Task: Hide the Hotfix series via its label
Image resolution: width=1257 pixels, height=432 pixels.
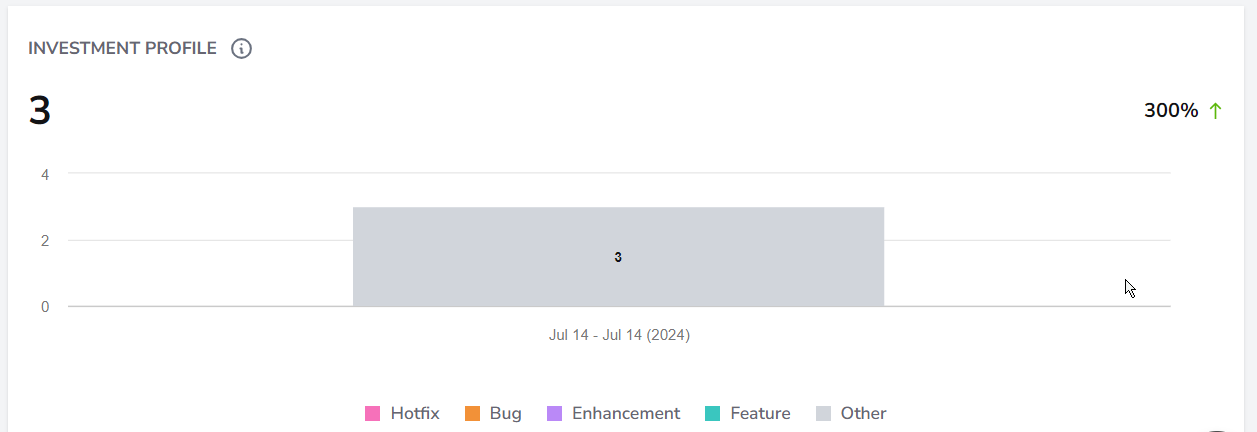Action: tap(415, 413)
